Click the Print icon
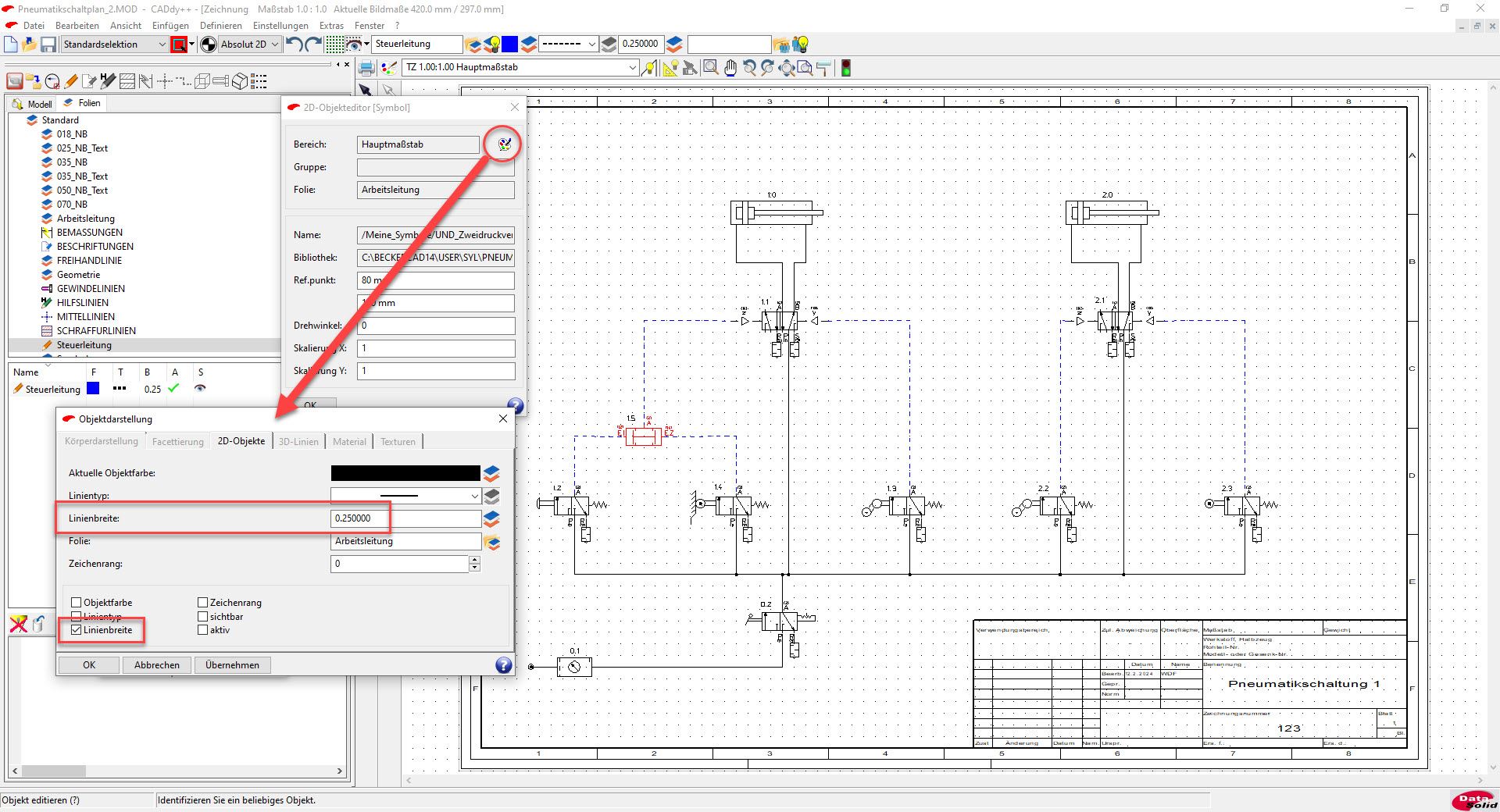This screenshot has height=812, width=1500. (x=366, y=68)
